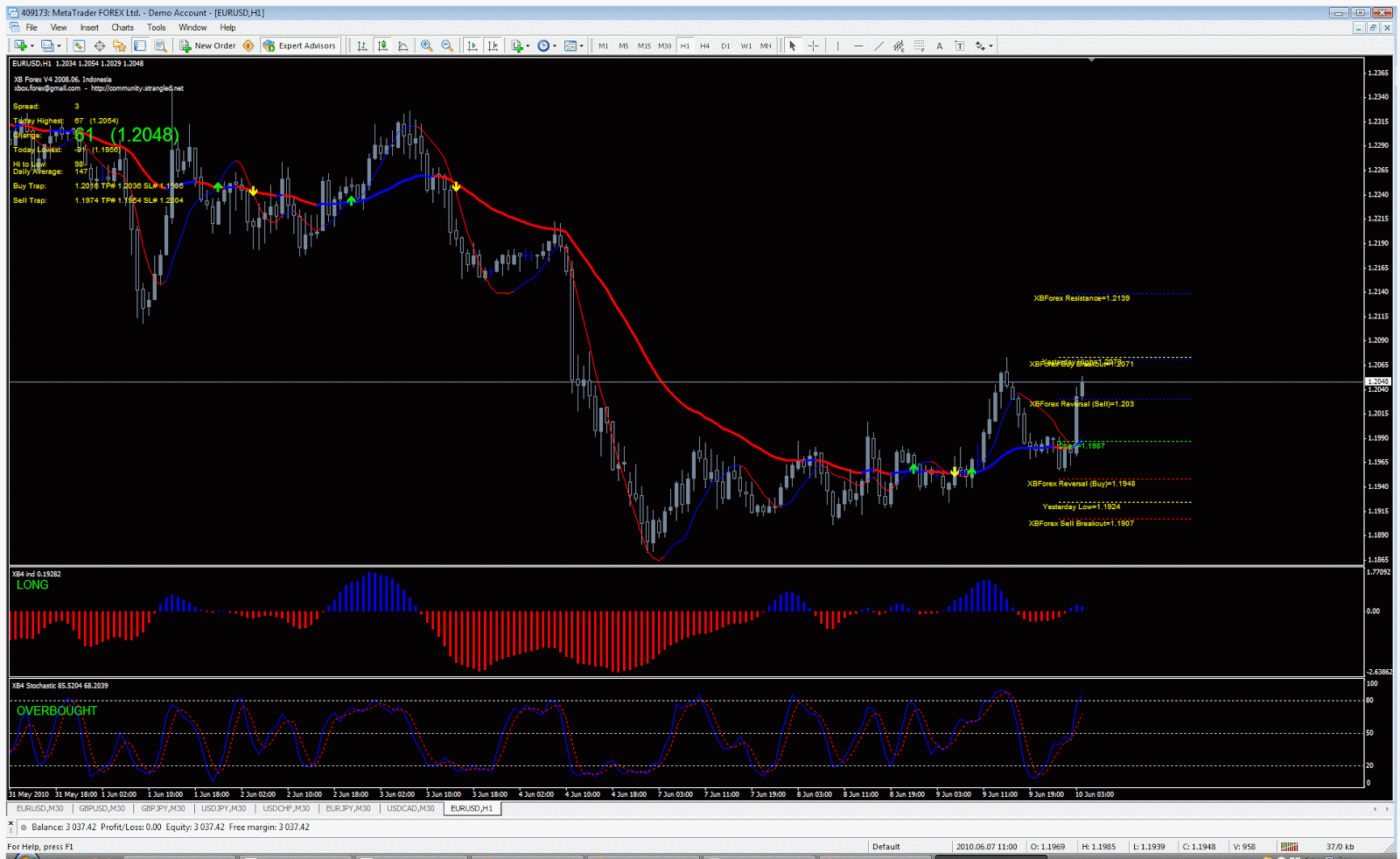
Task: Expand the Periodicity dropdown arrow
Action: pos(555,46)
